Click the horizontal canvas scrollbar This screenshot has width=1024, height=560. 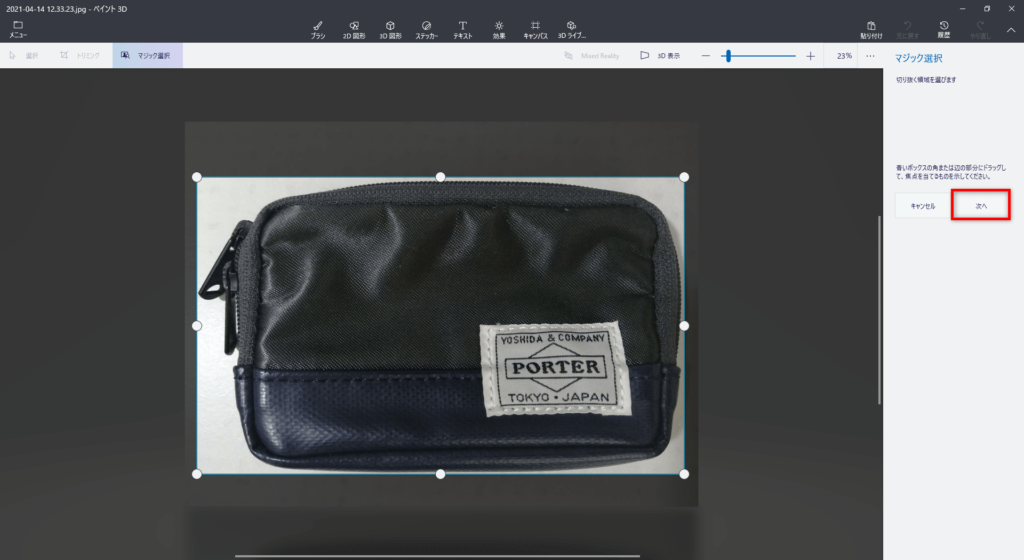point(437,556)
